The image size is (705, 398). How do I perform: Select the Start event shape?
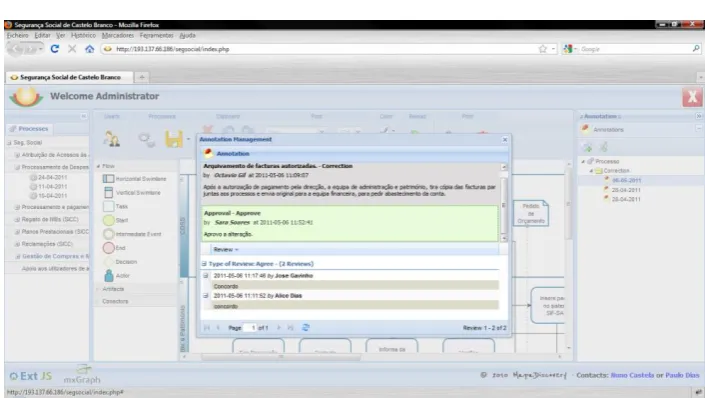pos(116,220)
